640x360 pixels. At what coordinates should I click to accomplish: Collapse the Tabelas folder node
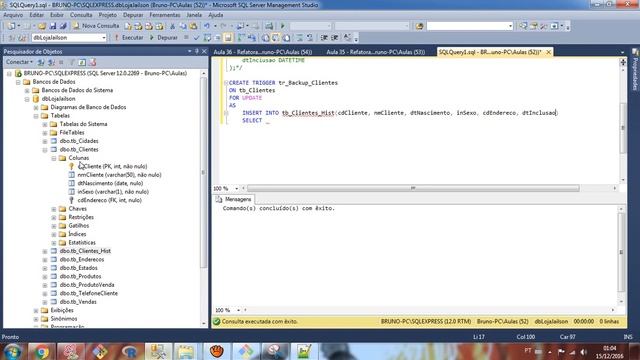pyautogui.click(x=36, y=116)
